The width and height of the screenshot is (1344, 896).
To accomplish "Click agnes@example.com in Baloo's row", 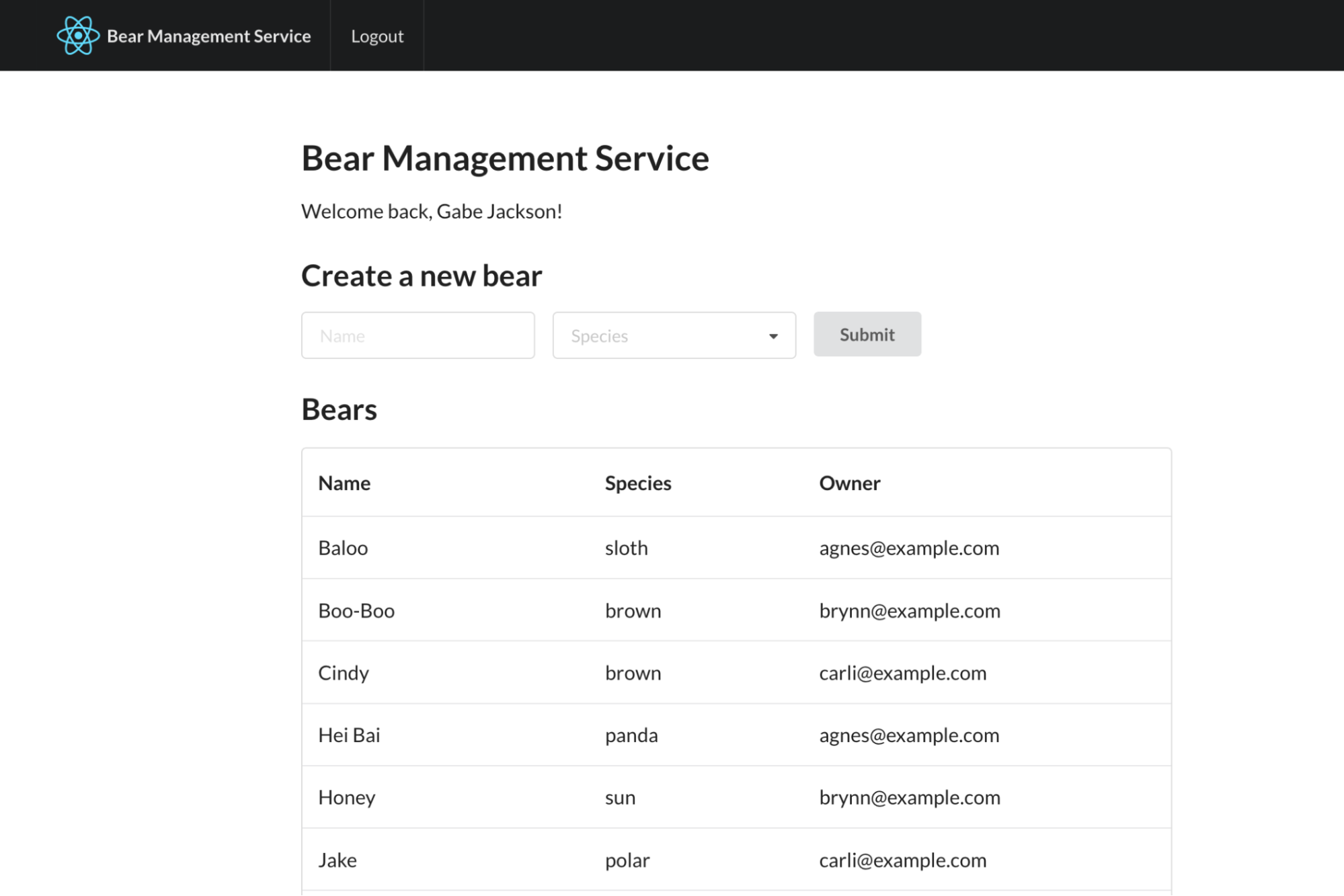I will 908,548.
